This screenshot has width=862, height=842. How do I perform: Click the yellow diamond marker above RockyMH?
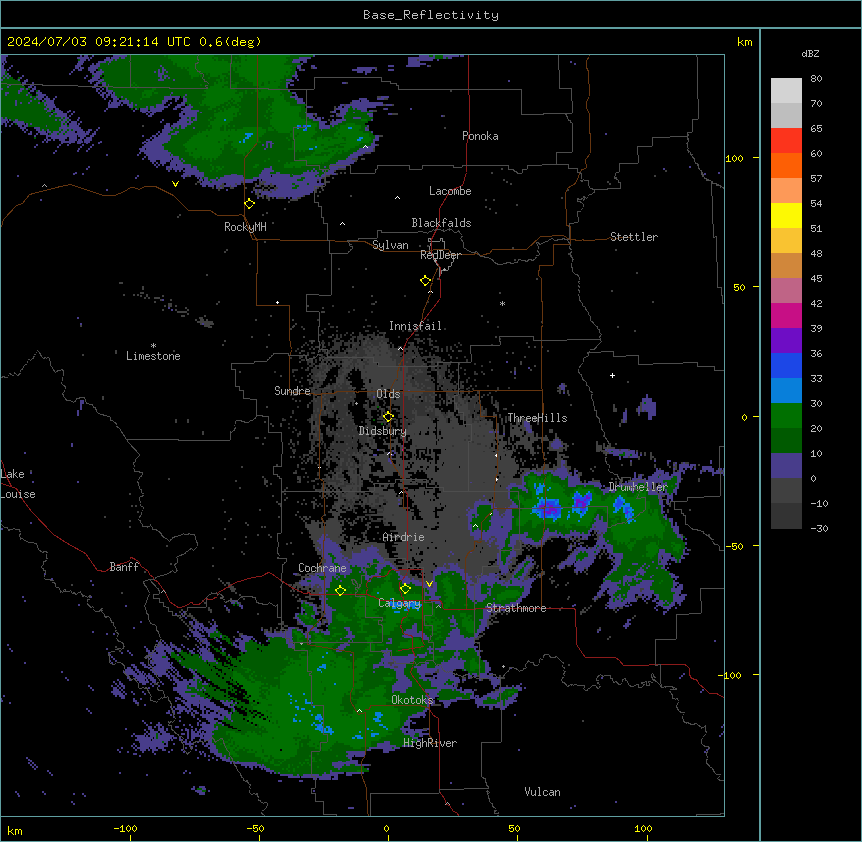point(250,204)
